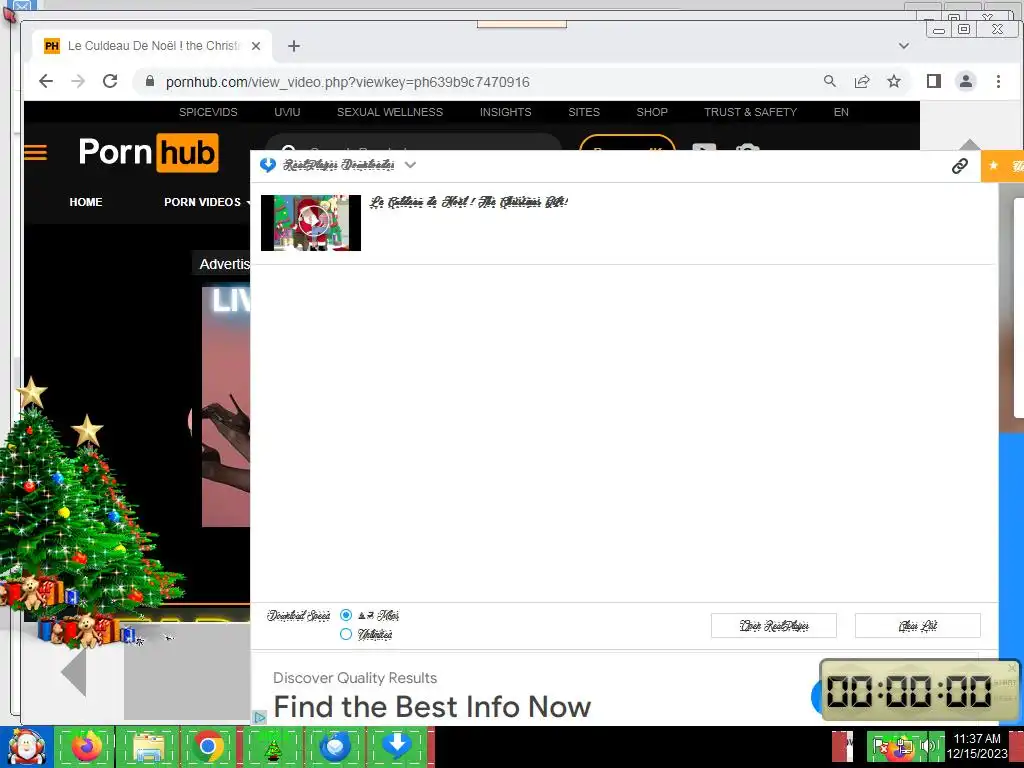Open the SITES menu item
Image resolution: width=1024 pixels, height=768 pixels.
(584, 112)
